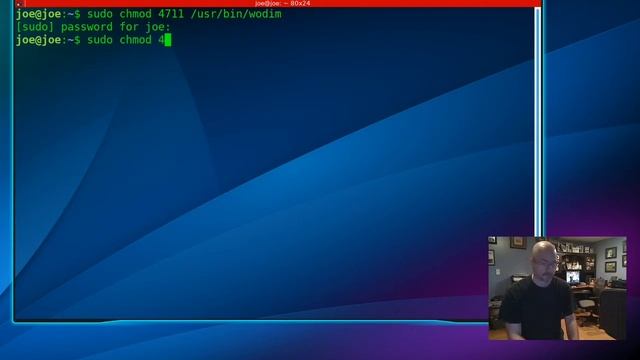Viewport: 640px width, 360px height.
Task: Click the '/usr/bin/wodim' path text
Action: pos(236,14)
